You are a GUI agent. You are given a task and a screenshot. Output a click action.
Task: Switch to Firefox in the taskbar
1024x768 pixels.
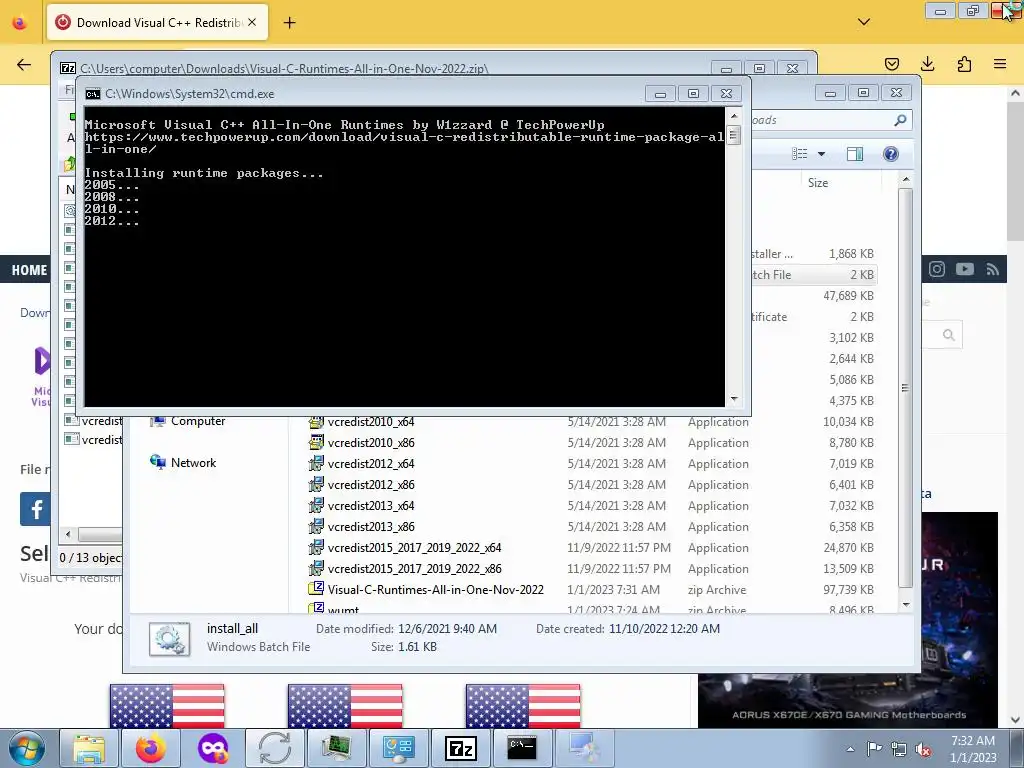click(151, 748)
